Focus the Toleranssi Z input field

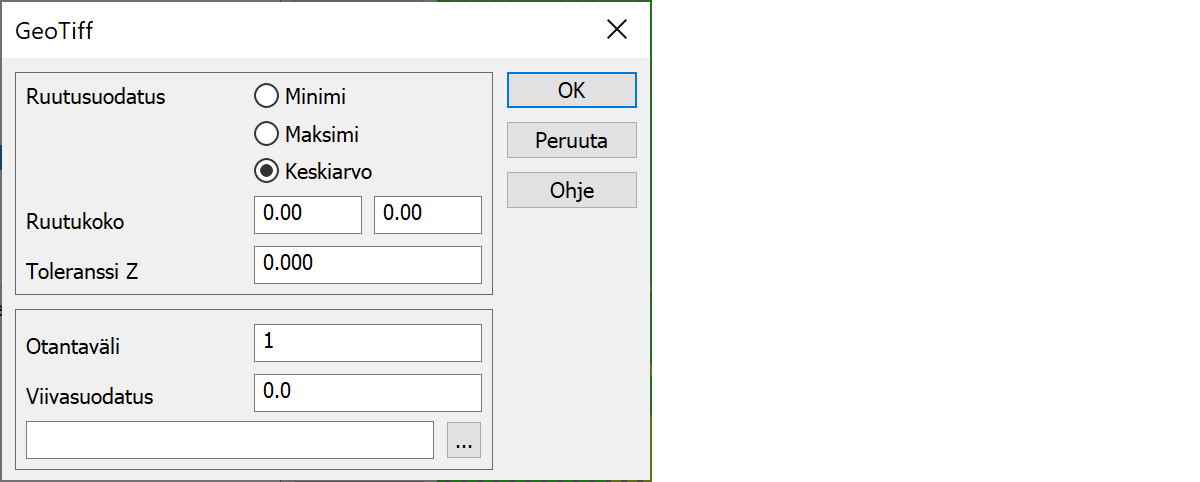pyautogui.click(x=367, y=264)
